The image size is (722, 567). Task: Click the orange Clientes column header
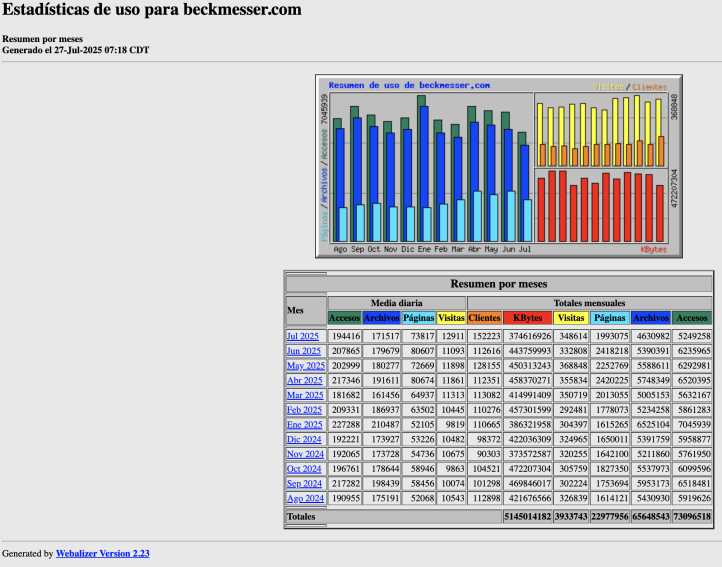click(484, 318)
